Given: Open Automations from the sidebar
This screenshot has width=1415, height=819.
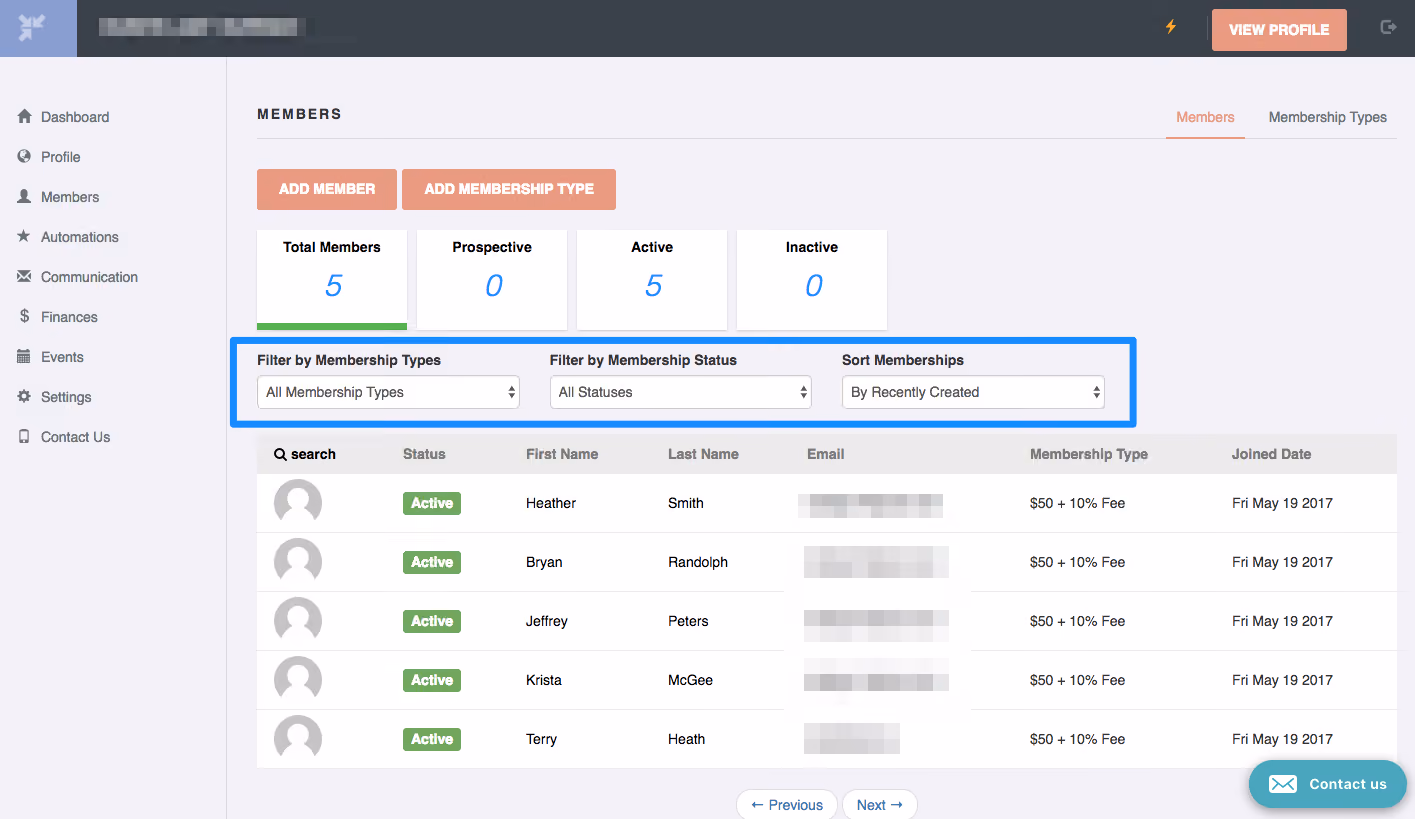Looking at the screenshot, I should click(x=80, y=237).
